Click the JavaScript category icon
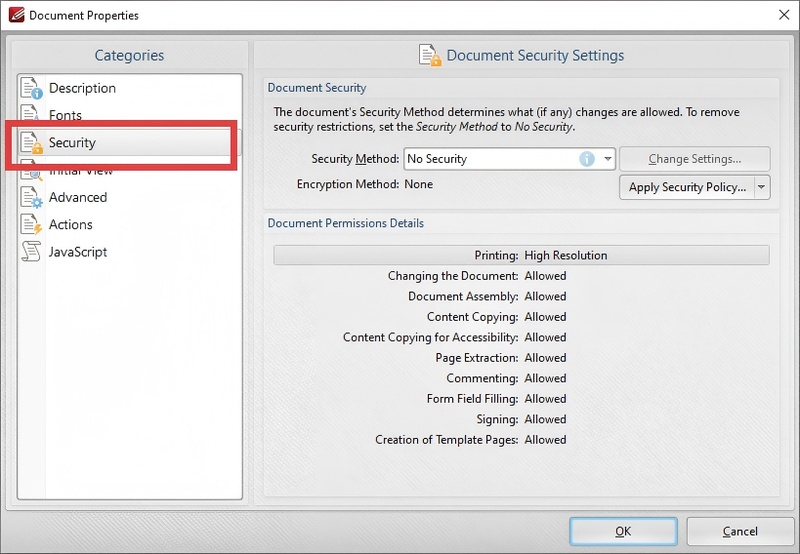The height and width of the screenshot is (554, 800). (31, 252)
